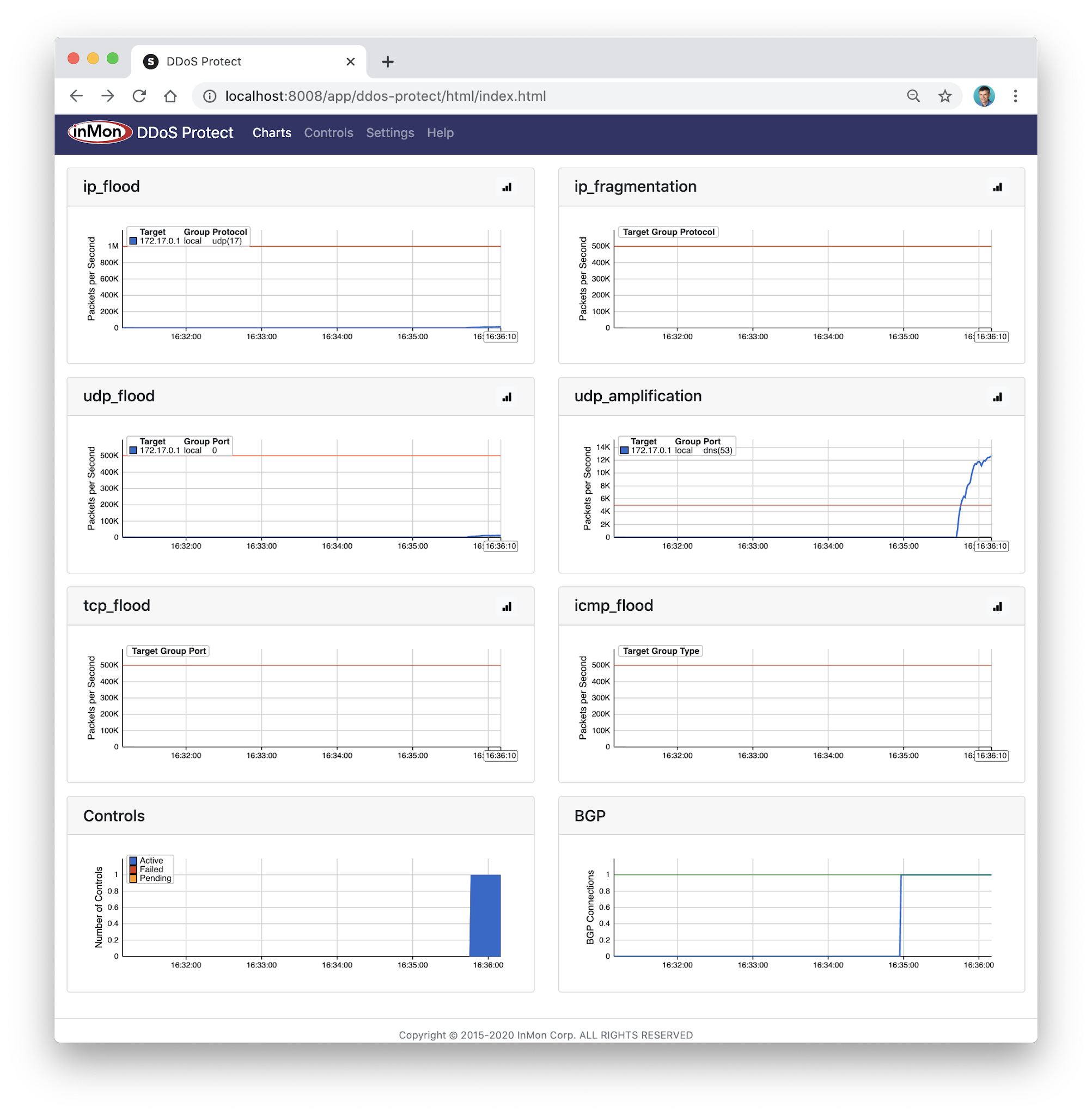Open the browser zoom magnifier icon
This screenshot has width=1092, height=1115.
point(913,96)
